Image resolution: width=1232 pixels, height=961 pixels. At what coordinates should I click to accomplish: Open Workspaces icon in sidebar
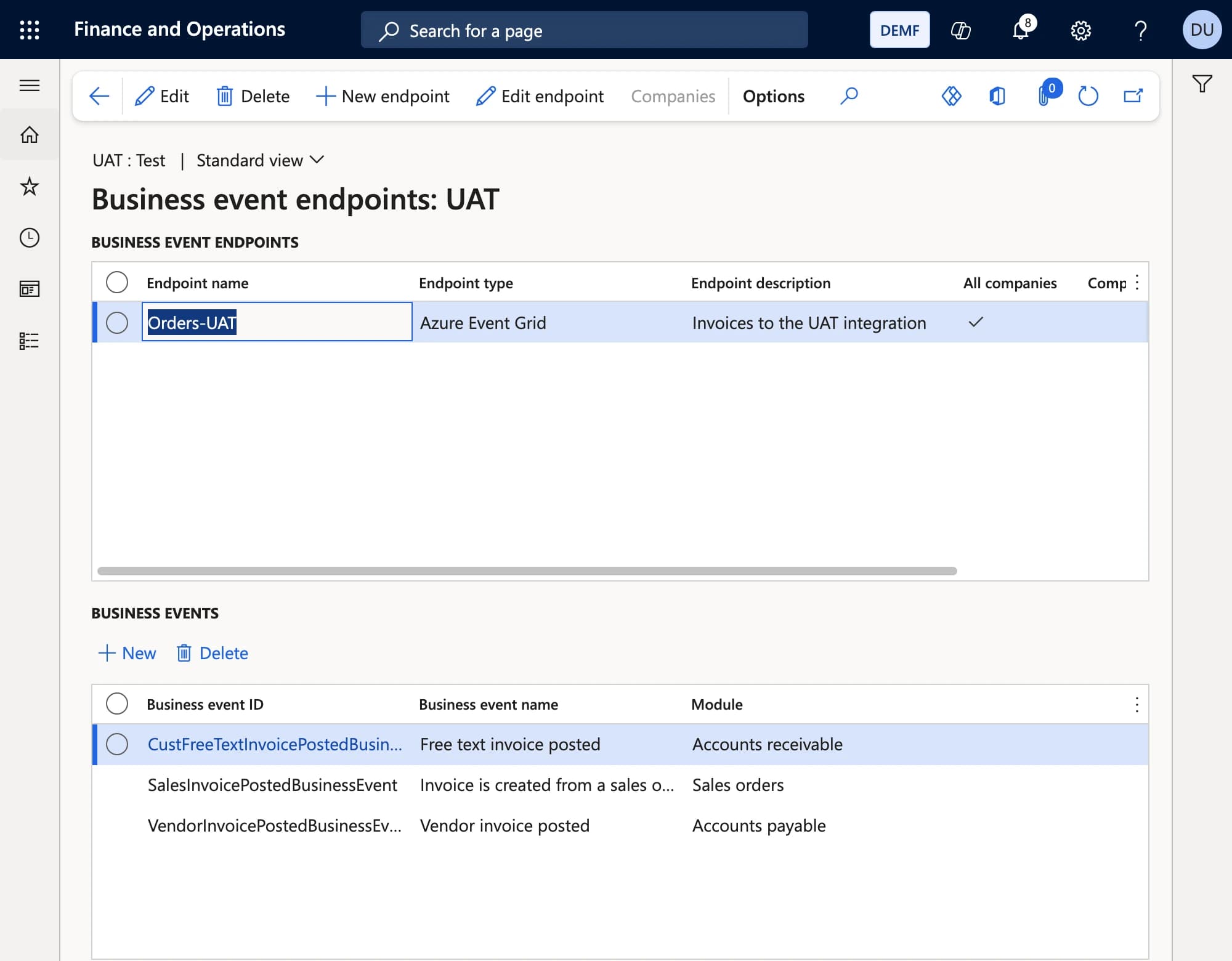30,289
